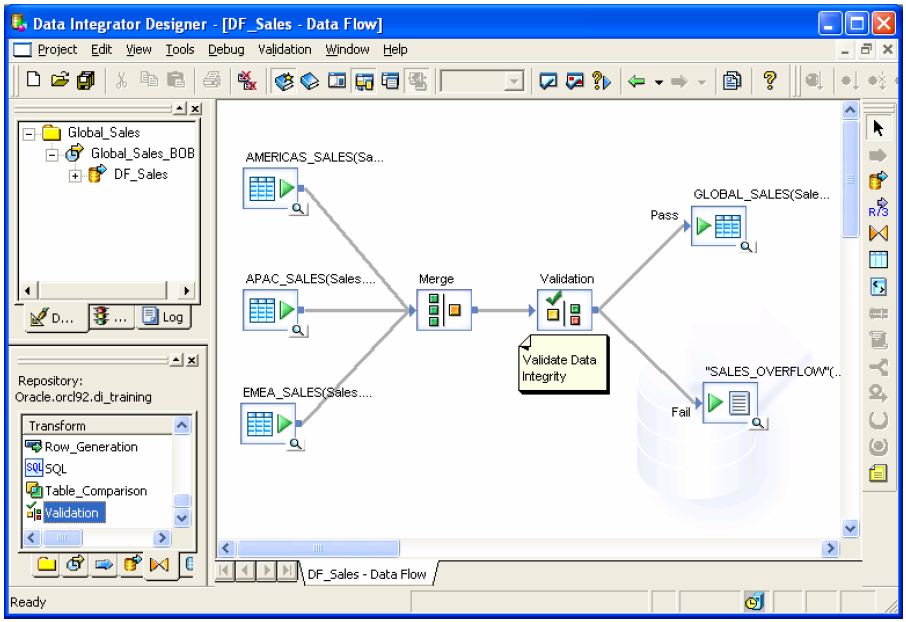View data via GLOBAL_SALES magnifier icon
The image size is (906, 622).
coord(747,247)
